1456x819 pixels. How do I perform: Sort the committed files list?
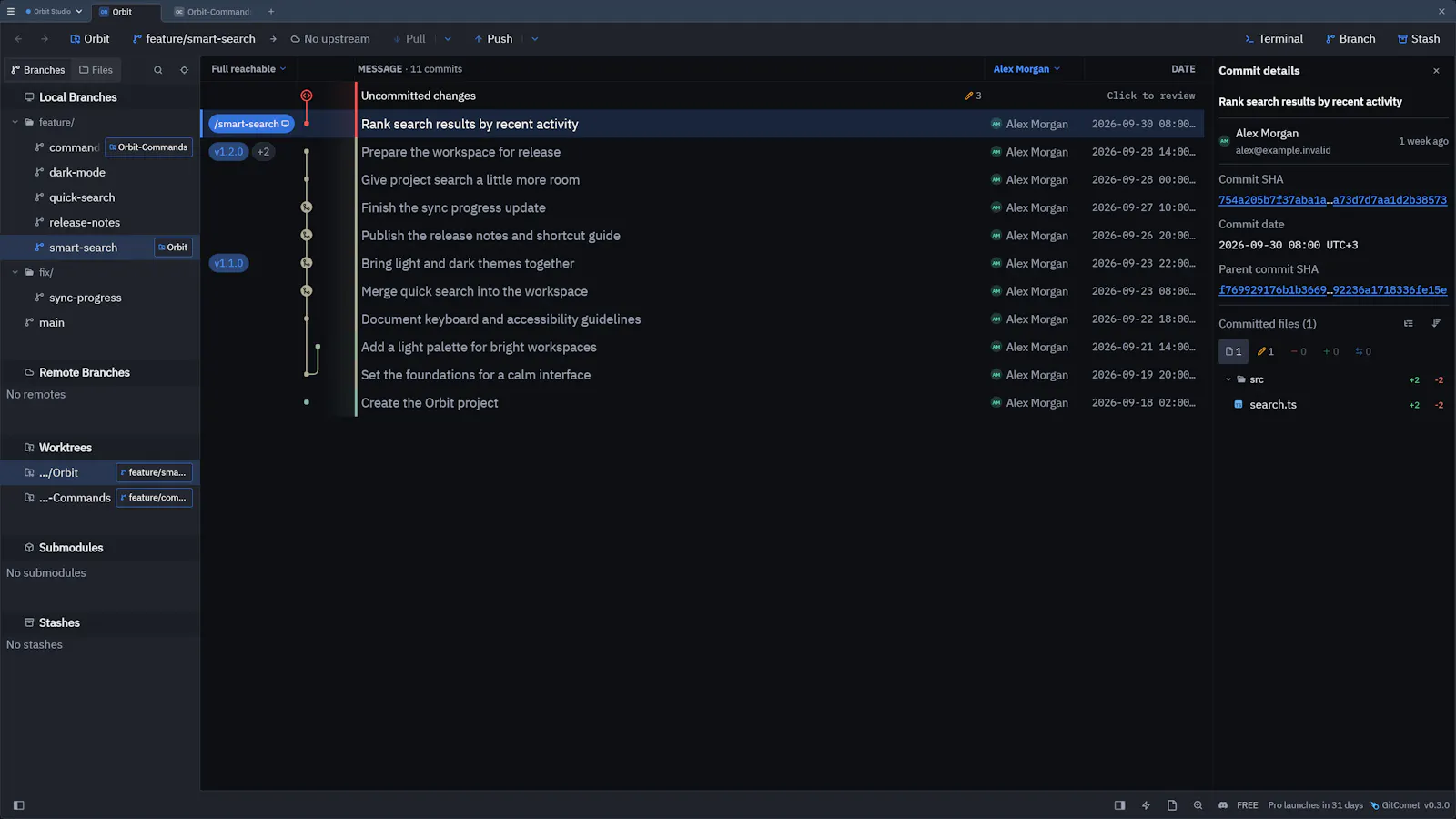click(1436, 324)
